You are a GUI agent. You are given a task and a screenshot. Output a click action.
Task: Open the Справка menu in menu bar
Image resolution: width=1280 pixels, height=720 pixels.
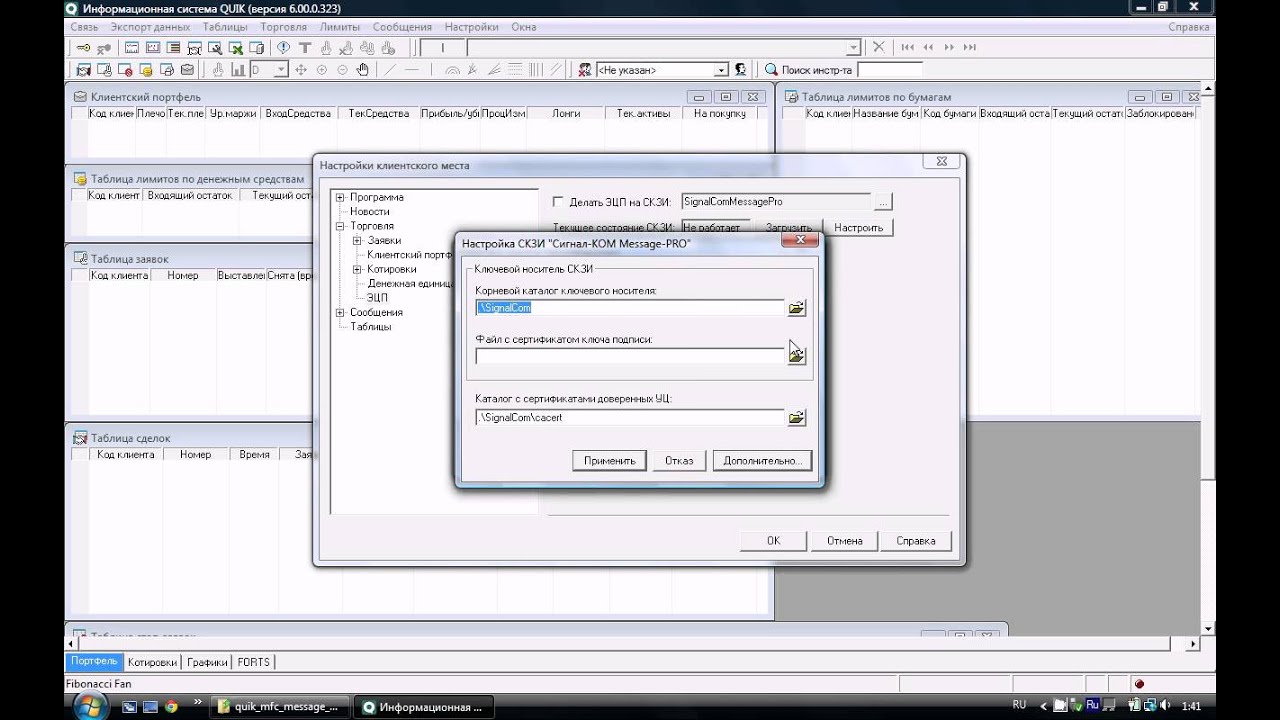coord(1189,27)
